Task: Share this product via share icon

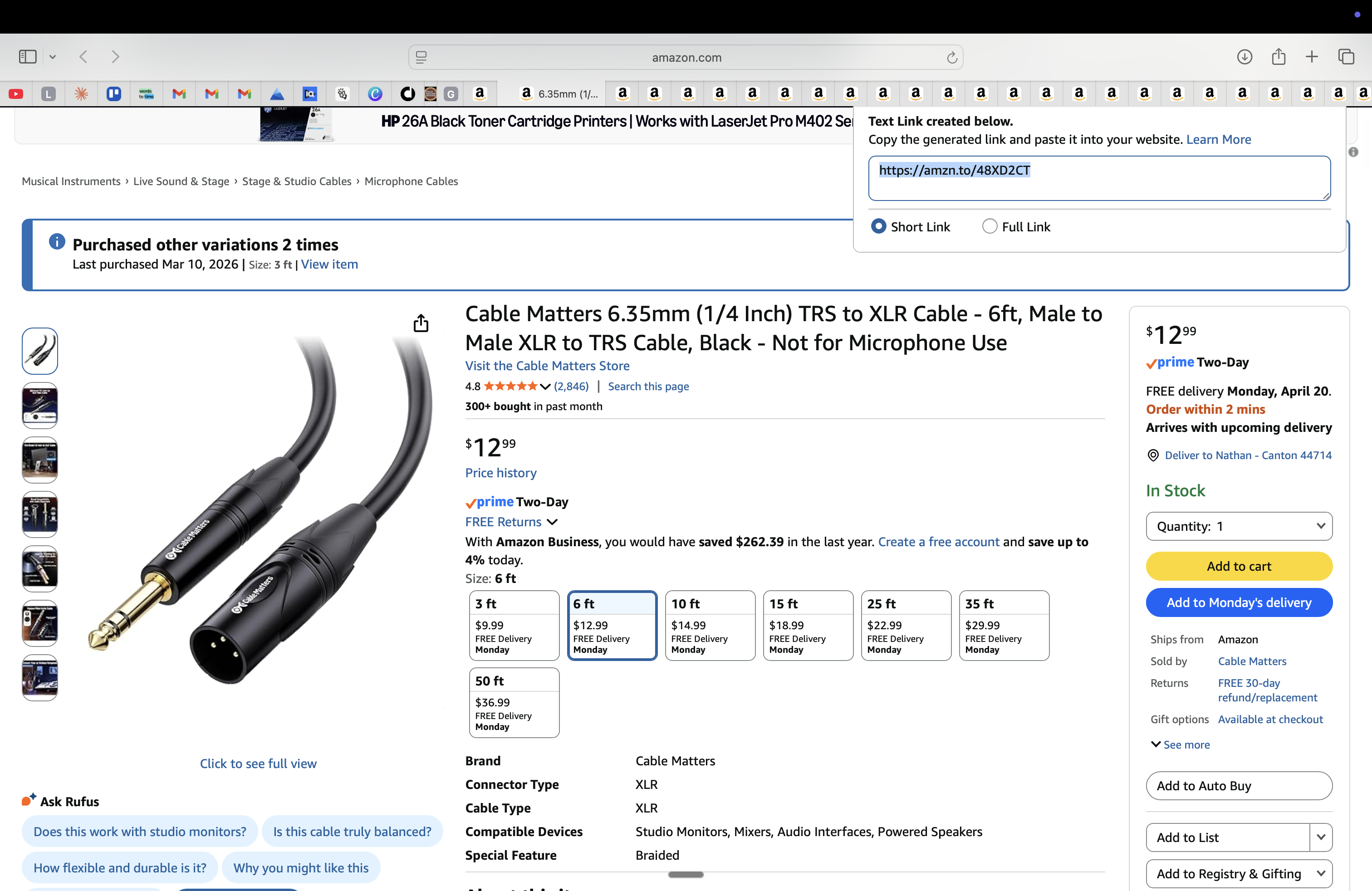Action: 421,323
